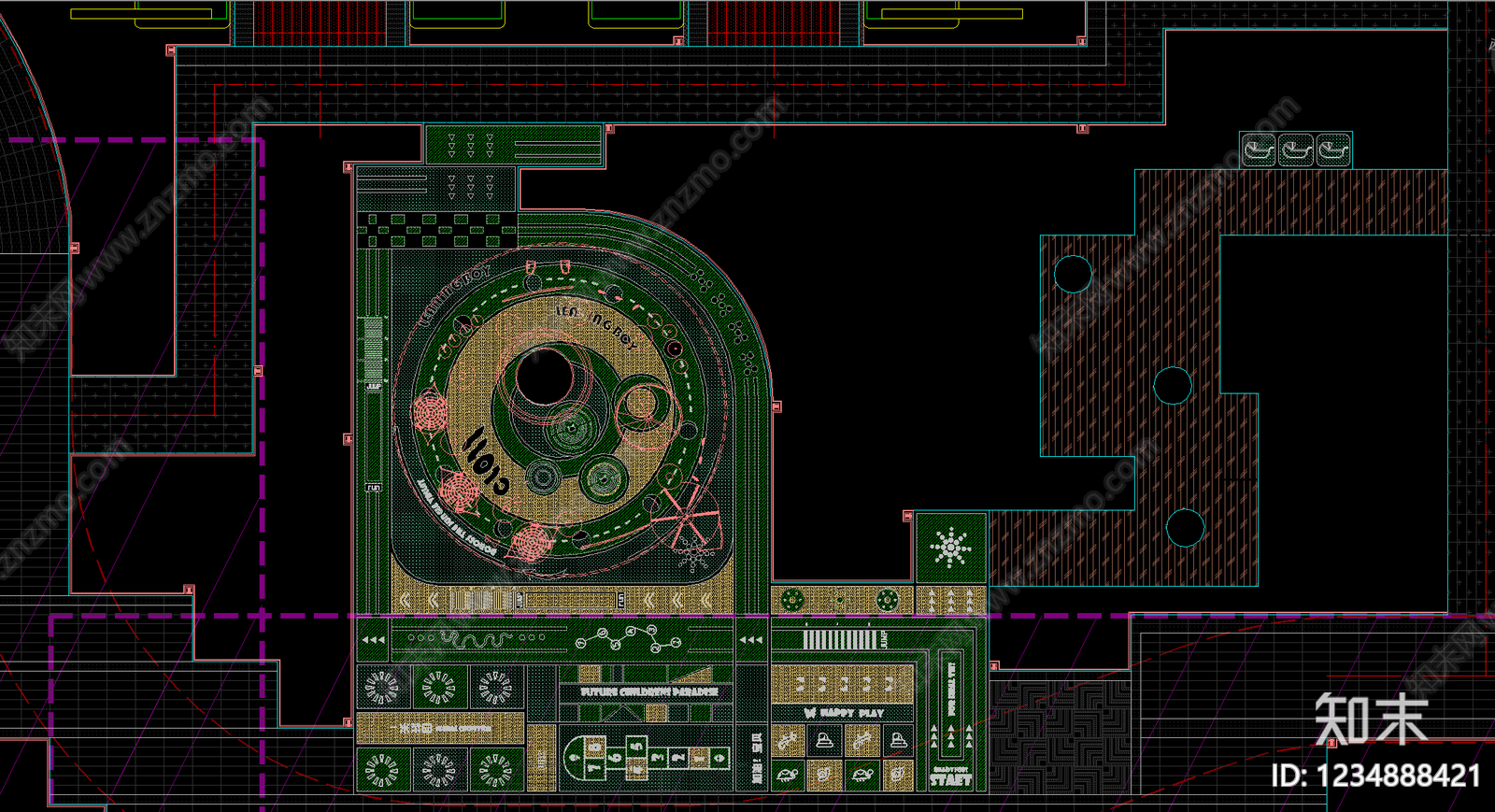Click the leftmost boat symbol block

[1259, 150]
